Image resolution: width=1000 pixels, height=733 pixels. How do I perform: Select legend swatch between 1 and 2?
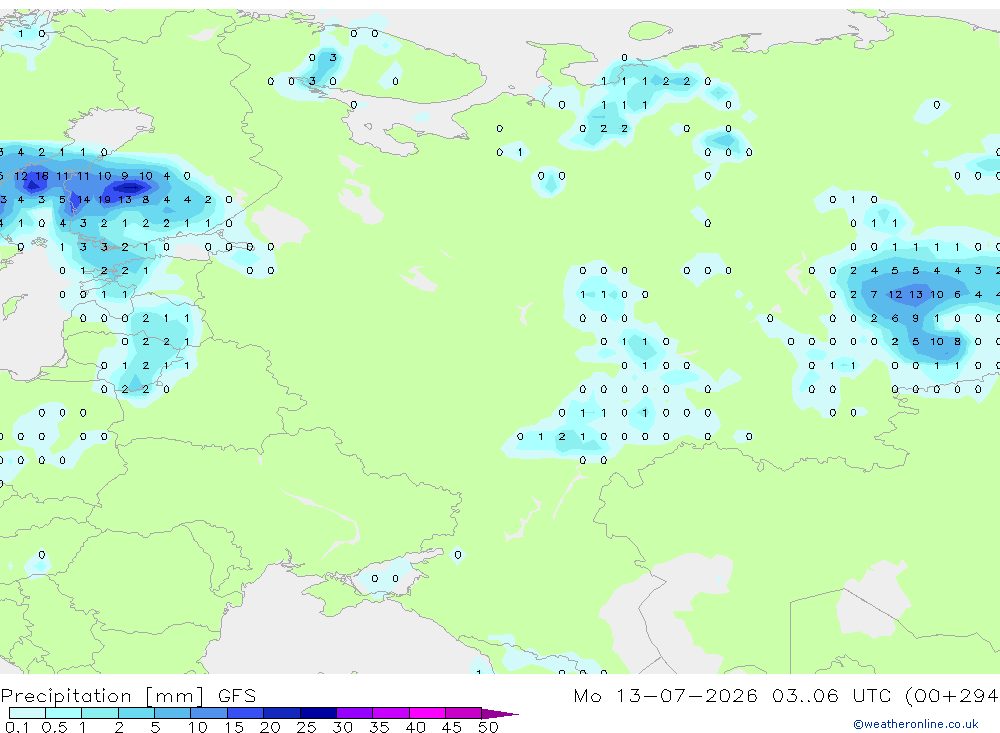pos(99,713)
